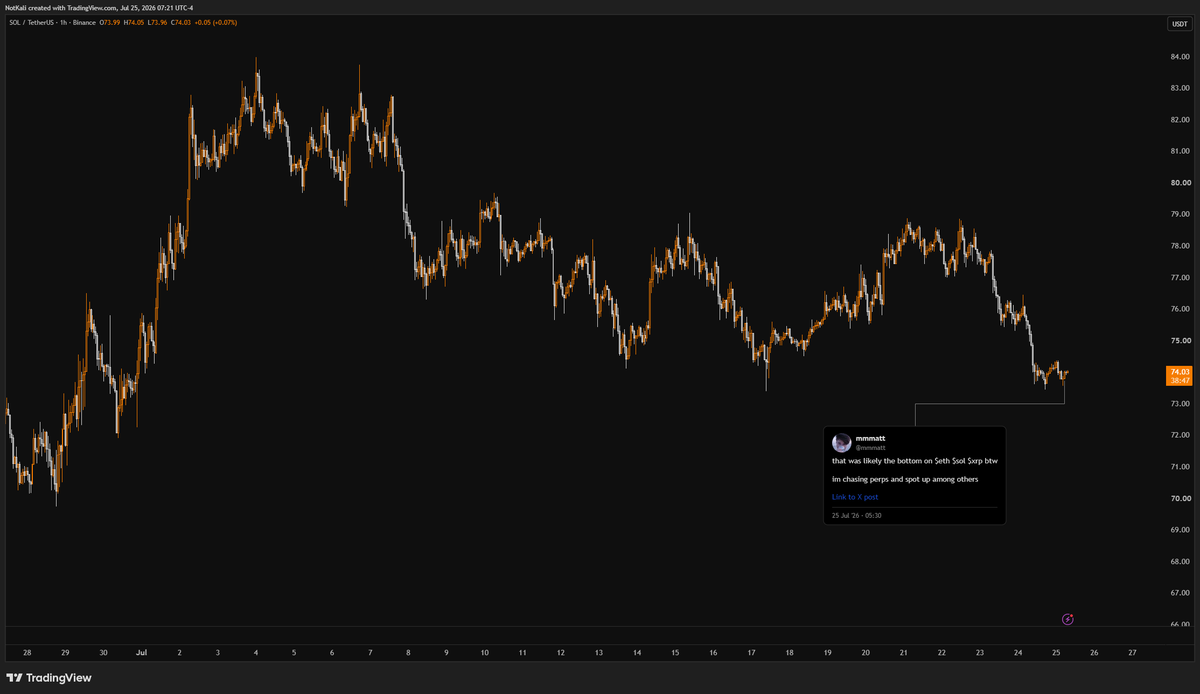Image resolution: width=1200 pixels, height=694 pixels.
Task: Click the 72.00 price axis label
Action: point(1178,435)
